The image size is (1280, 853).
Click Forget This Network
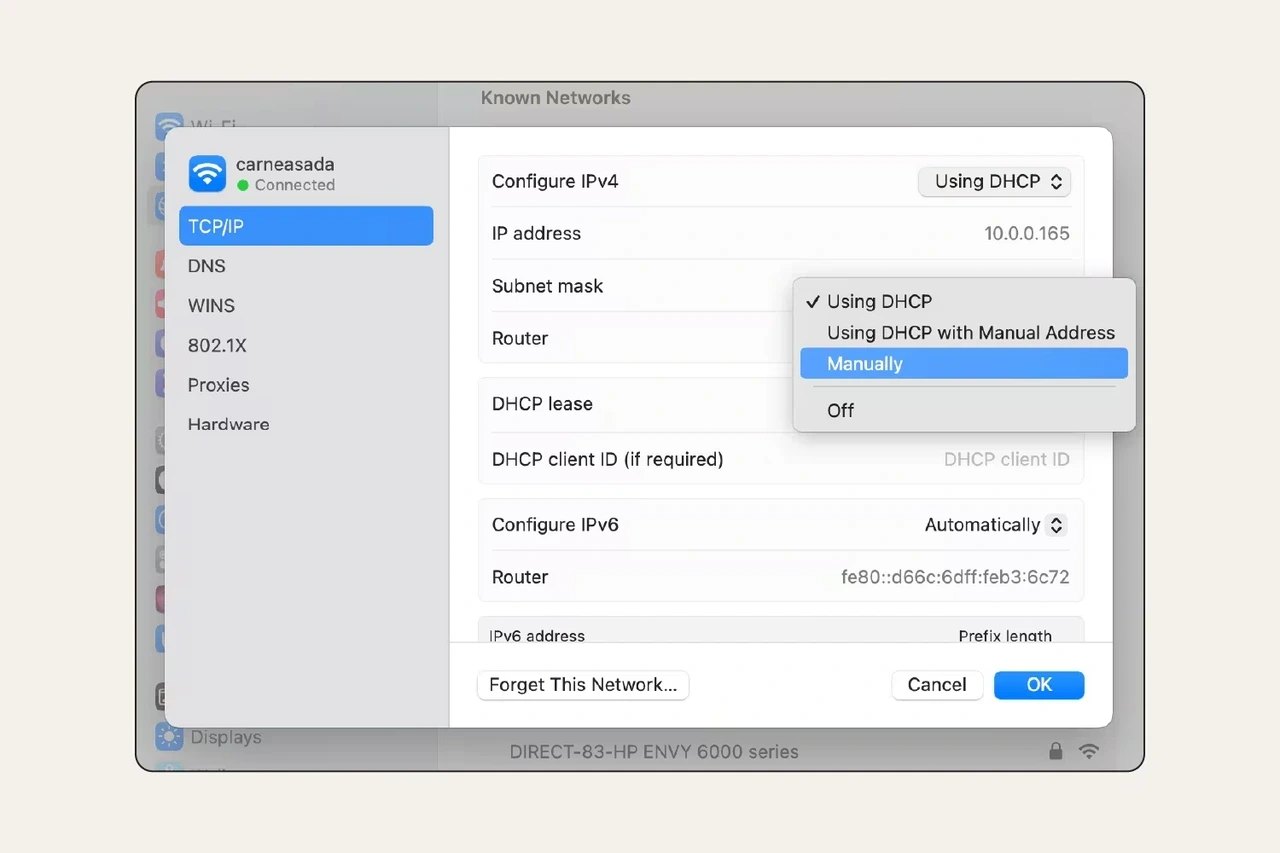582,685
